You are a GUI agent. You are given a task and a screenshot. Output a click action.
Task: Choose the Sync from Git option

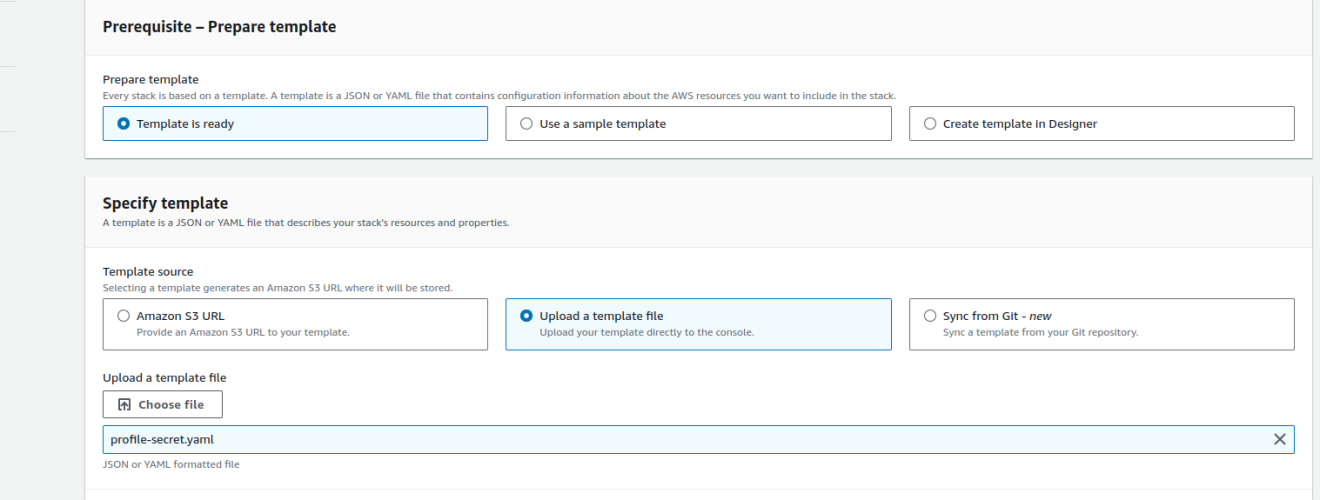pos(1101,324)
